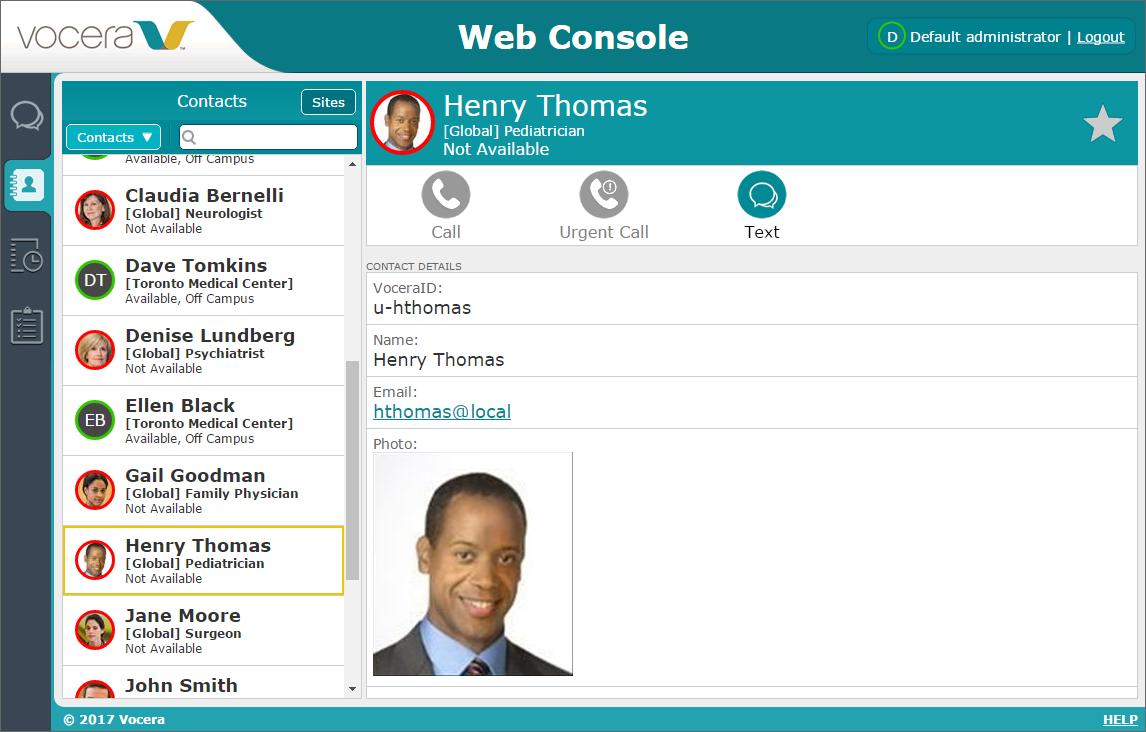
Task: Click the Text message icon
Action: click(x=762, y=195)
